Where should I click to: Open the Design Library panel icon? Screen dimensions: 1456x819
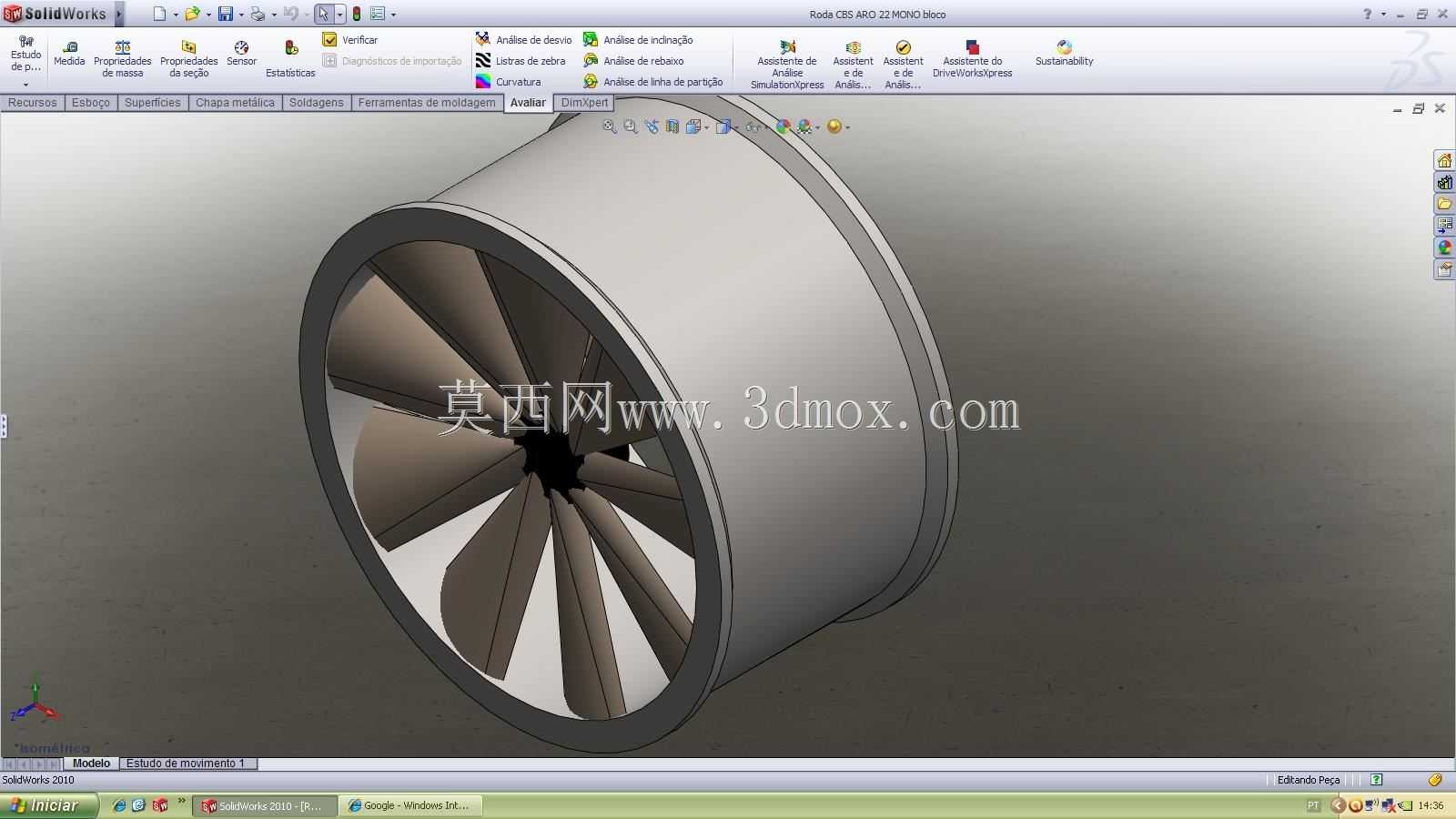click(1444, 182)
